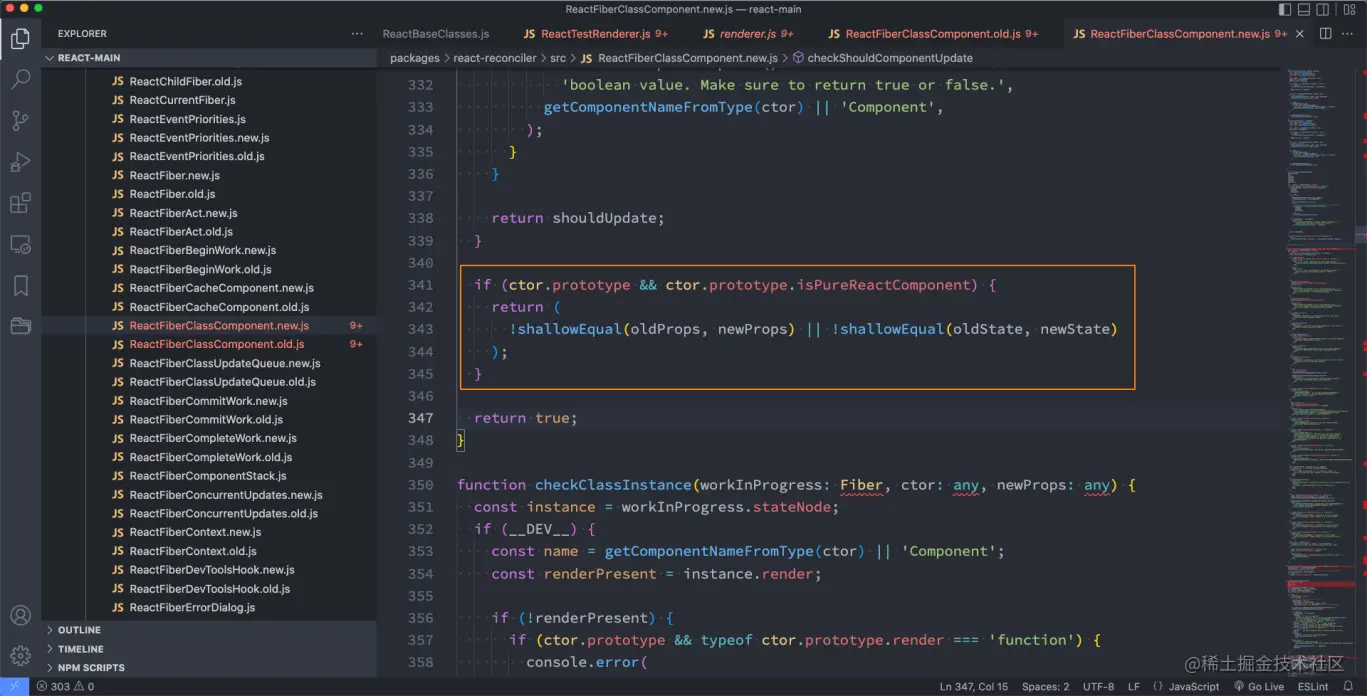Viewport: 1367px width, 696px height.
Task: Click 'react-reconciler' breadcrumb segment
Action: [494, 58]
